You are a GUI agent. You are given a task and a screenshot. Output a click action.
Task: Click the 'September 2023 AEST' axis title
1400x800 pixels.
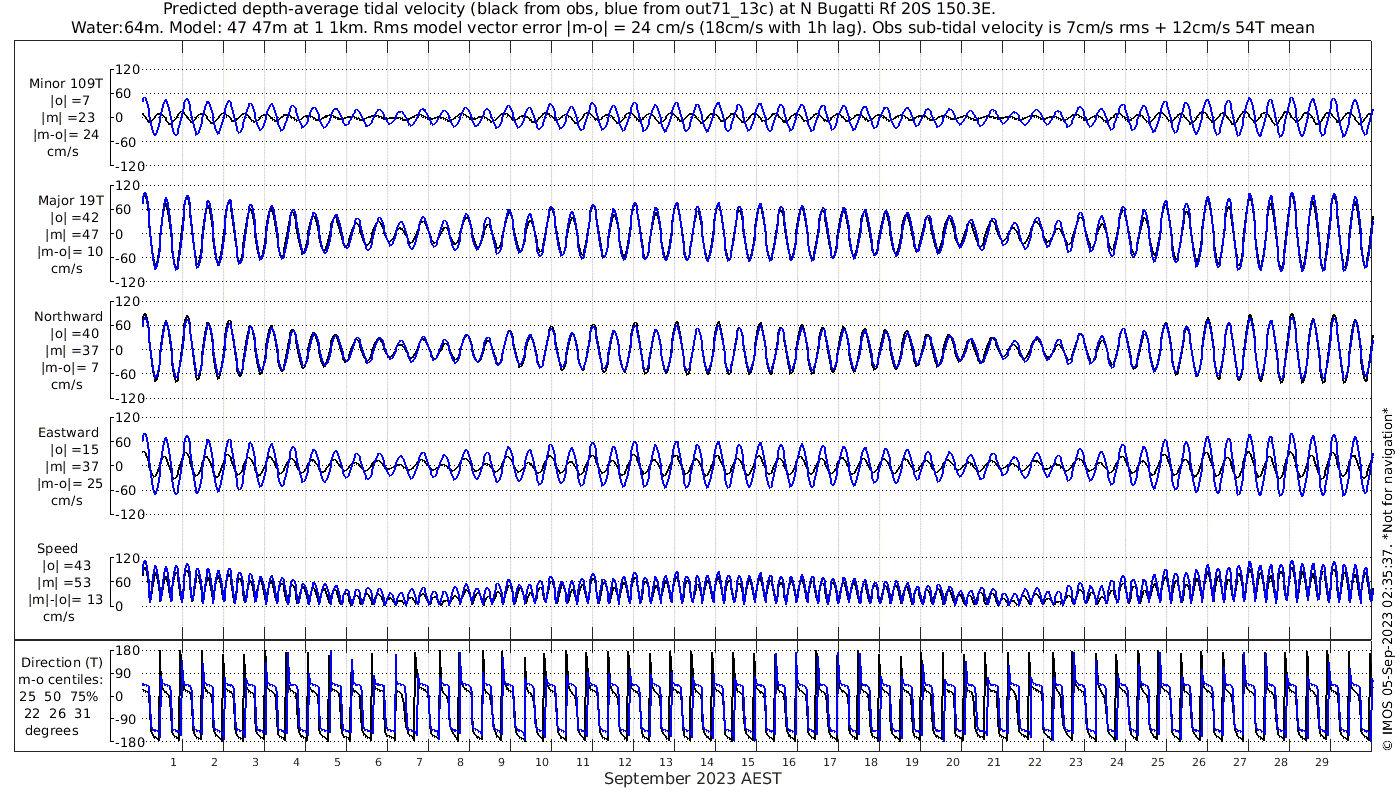[693, 778]
